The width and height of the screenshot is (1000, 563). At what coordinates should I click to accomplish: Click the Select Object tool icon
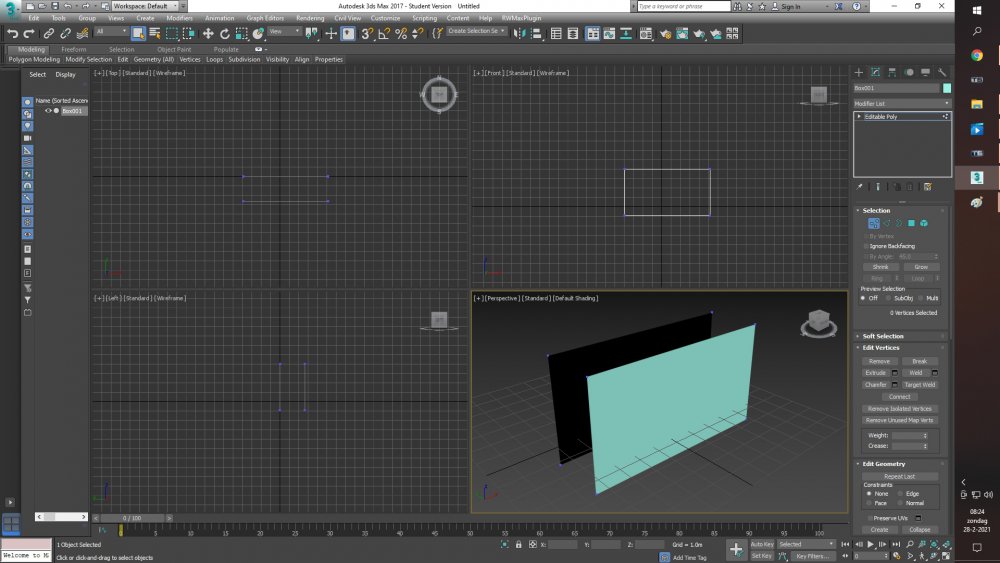coord(138,33)
